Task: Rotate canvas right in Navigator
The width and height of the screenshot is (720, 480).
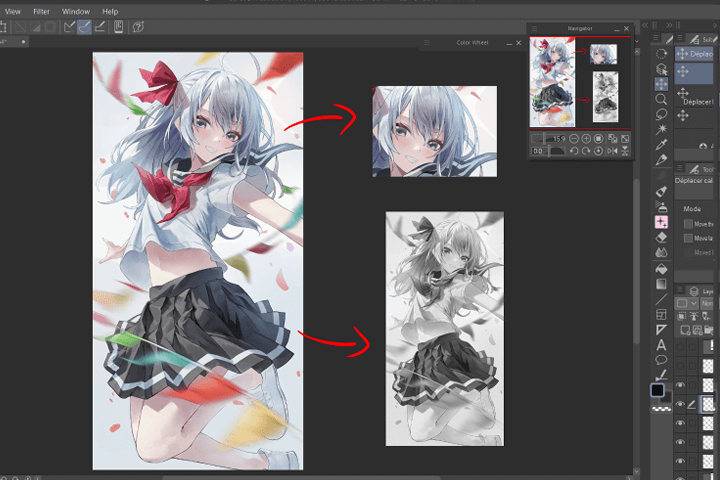Action: (x=586, y=151)
